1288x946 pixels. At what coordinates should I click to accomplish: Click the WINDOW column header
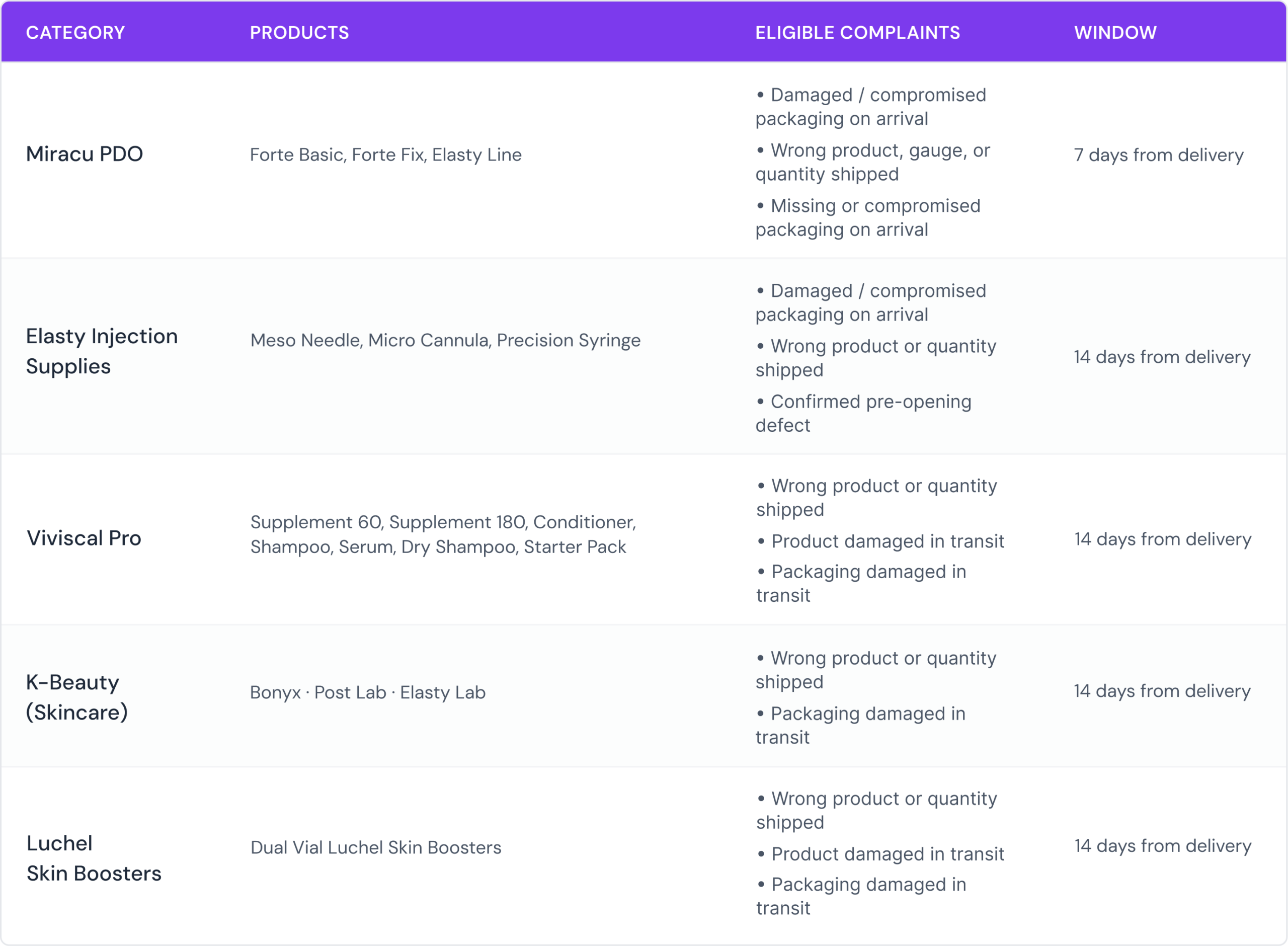(x=1115, y=33)
